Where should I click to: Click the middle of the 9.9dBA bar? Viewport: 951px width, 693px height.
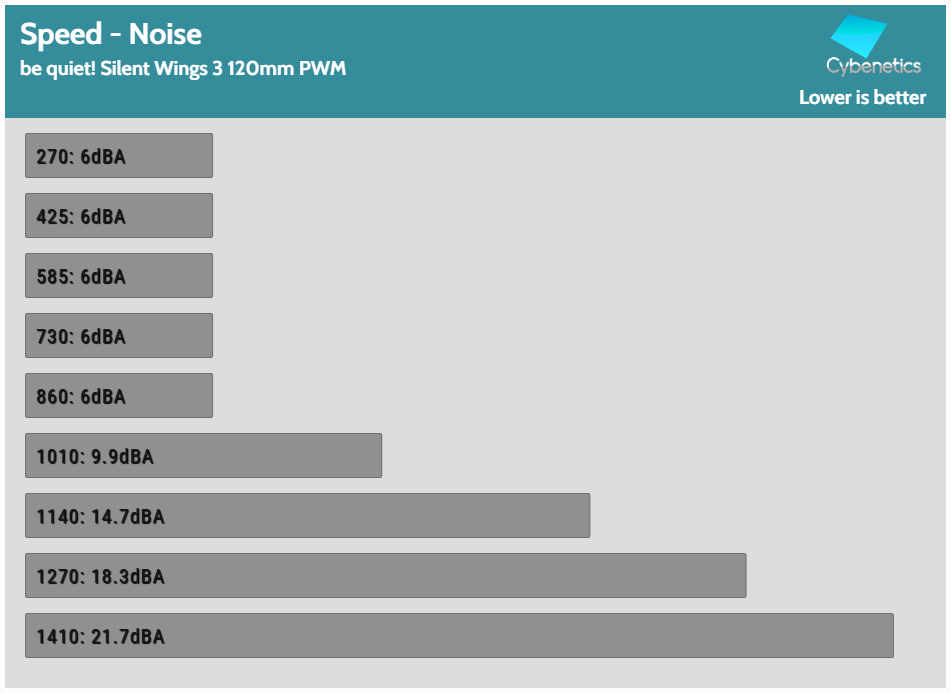[203, 456]
